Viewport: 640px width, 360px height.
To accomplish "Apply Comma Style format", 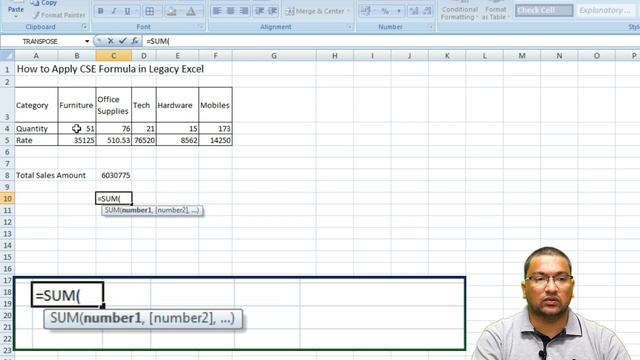I will coord(399,11).
